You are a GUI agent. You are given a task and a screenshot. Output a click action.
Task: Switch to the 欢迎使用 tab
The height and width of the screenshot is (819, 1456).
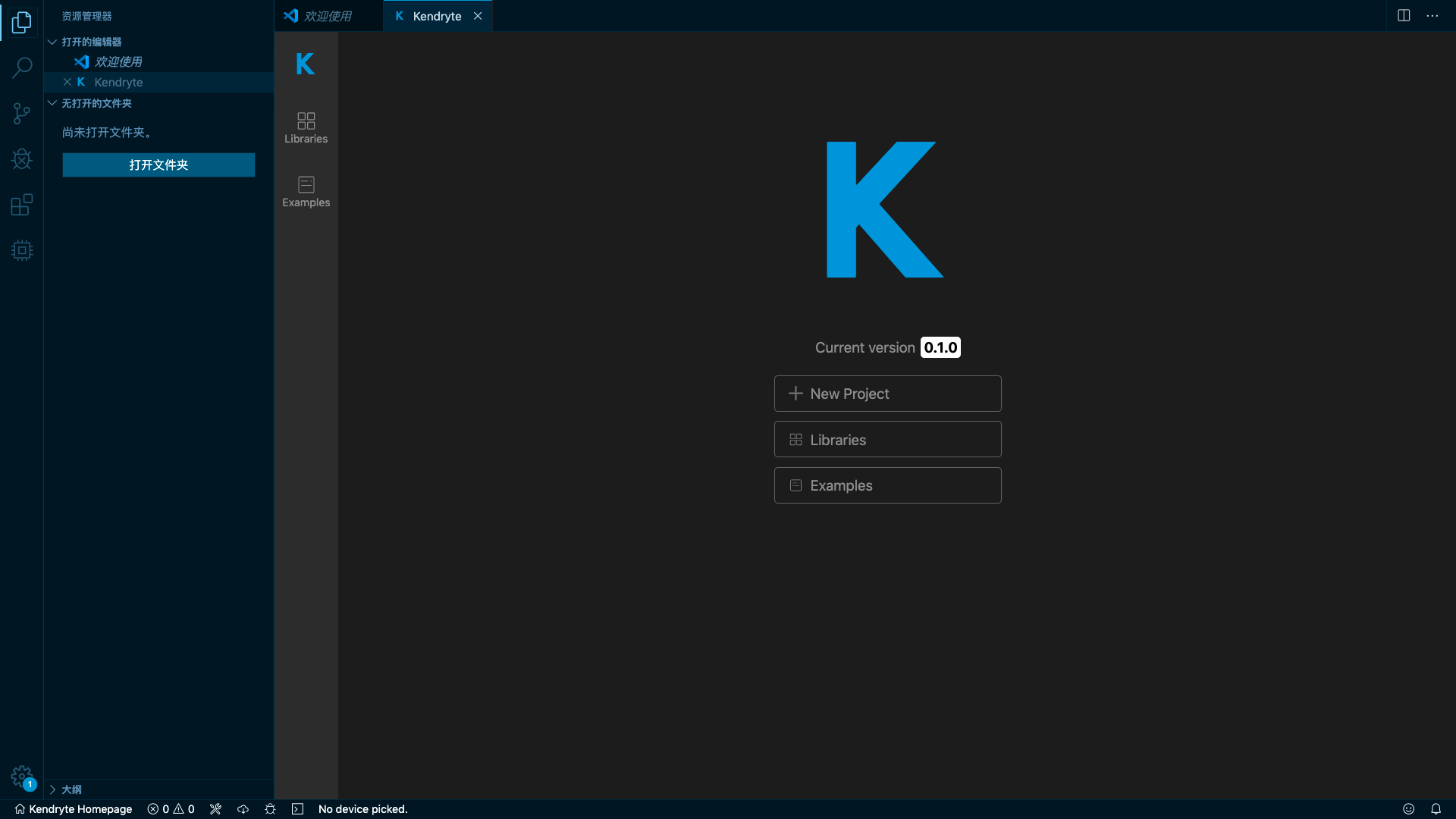(328, 16)
